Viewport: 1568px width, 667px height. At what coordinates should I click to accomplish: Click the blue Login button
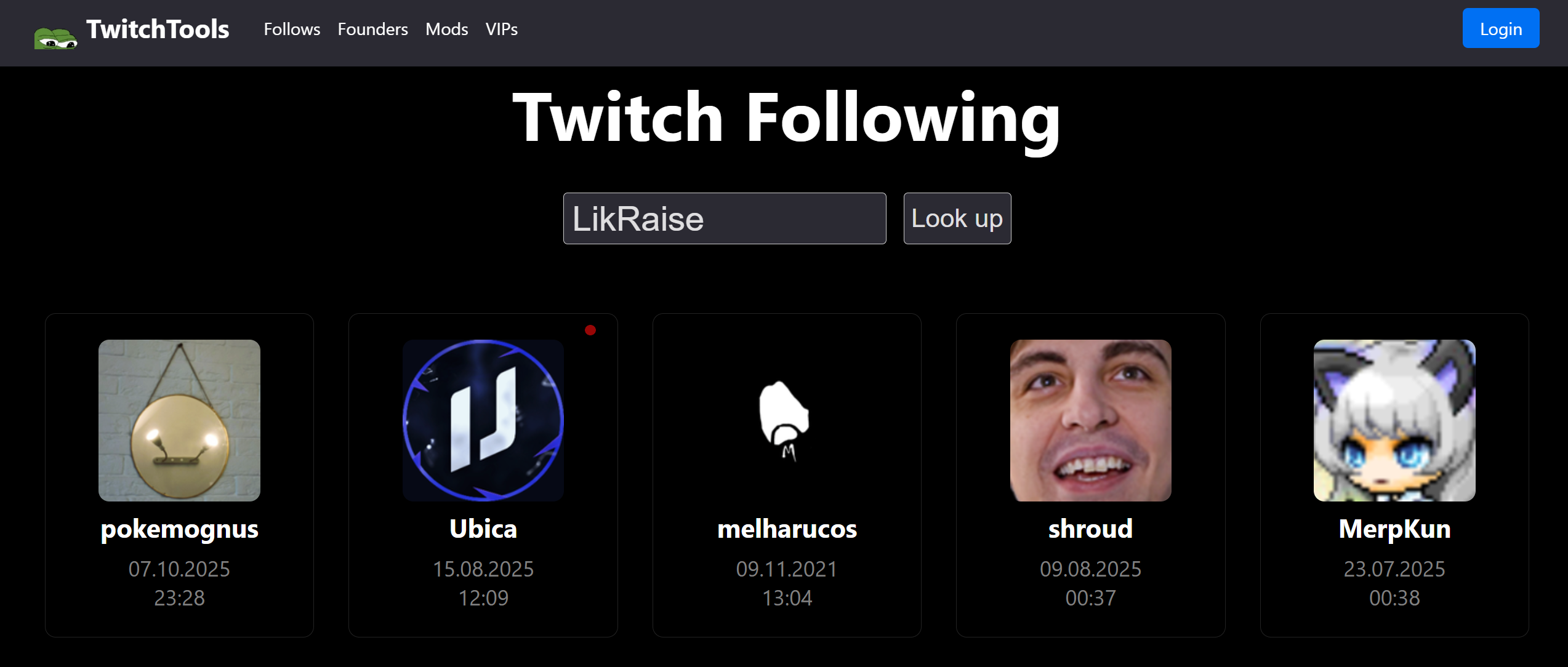pyautogui.click(x=1500, y=28)
